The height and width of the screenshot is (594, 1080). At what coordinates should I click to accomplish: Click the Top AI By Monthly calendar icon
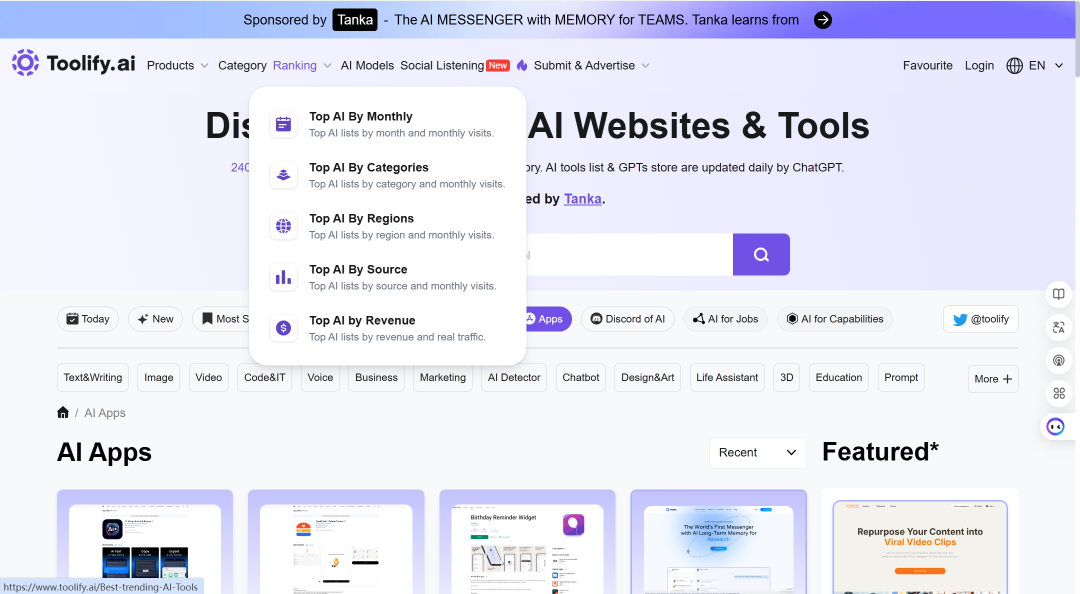[x=283, y=124]
